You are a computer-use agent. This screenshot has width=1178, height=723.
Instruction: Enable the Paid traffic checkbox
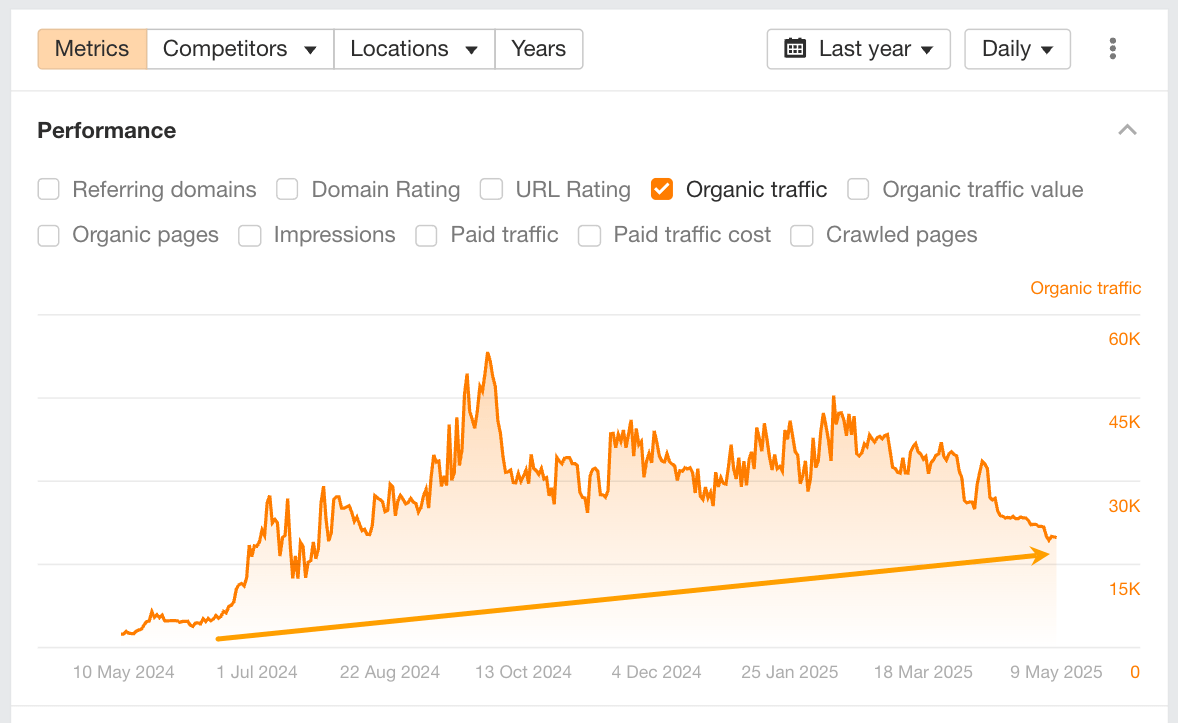427,235
